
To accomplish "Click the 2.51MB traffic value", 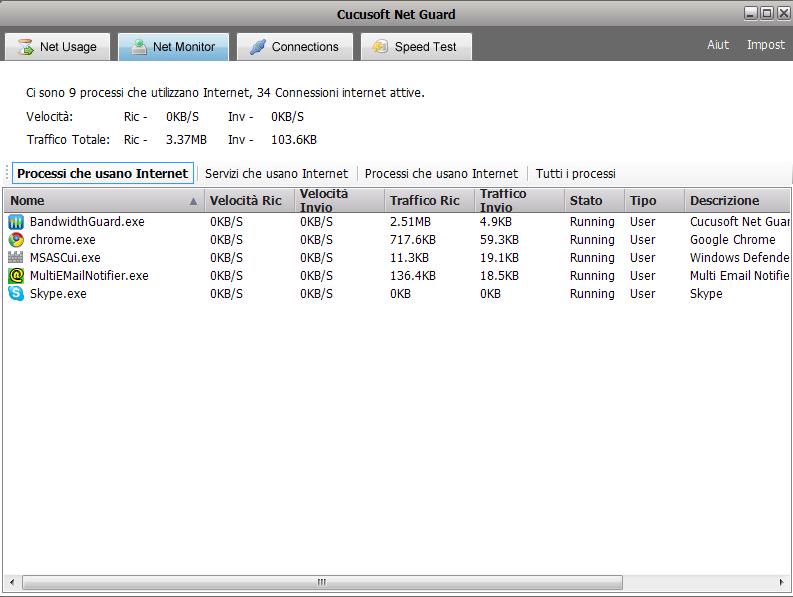I will (x=410, y=222).
